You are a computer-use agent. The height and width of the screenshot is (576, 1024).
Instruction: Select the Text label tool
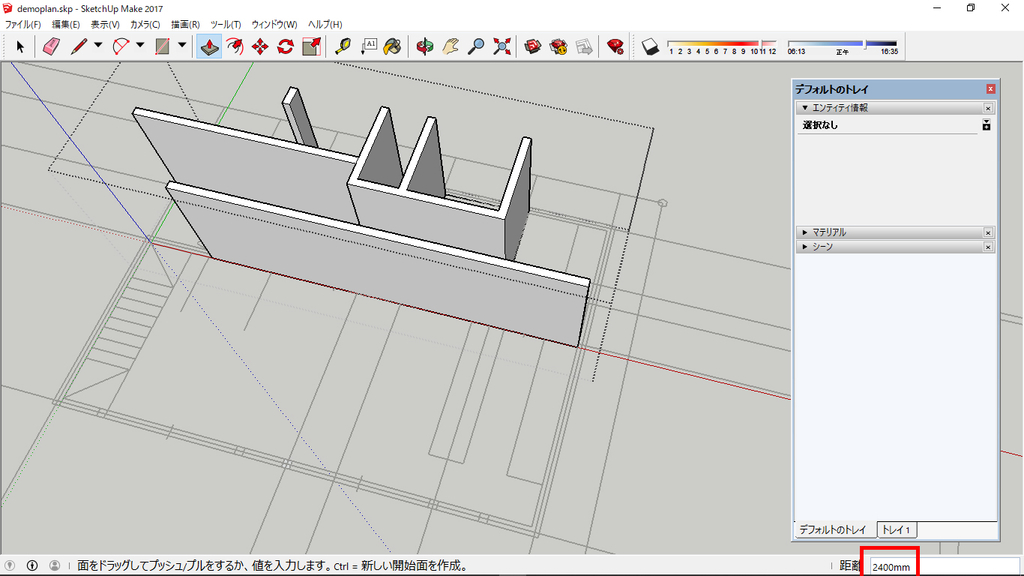368,46
